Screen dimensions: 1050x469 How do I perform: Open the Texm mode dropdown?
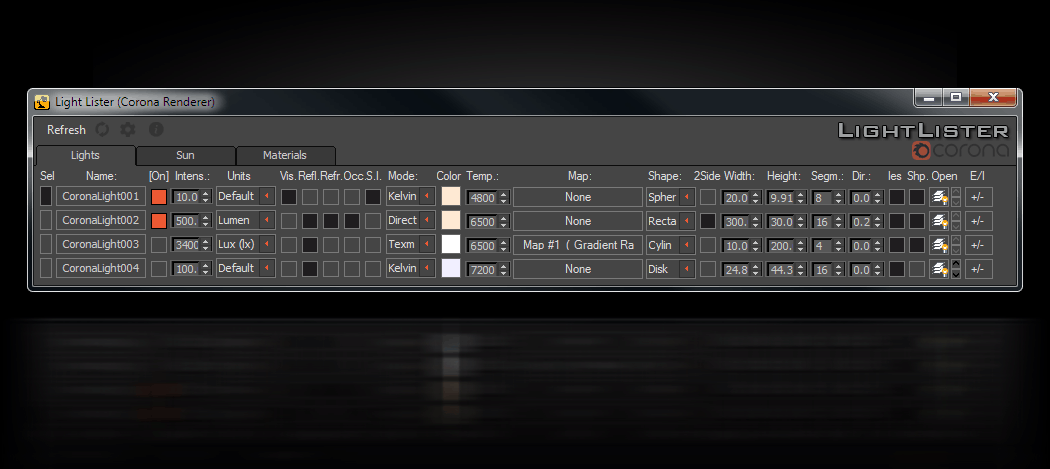point(410,245)
